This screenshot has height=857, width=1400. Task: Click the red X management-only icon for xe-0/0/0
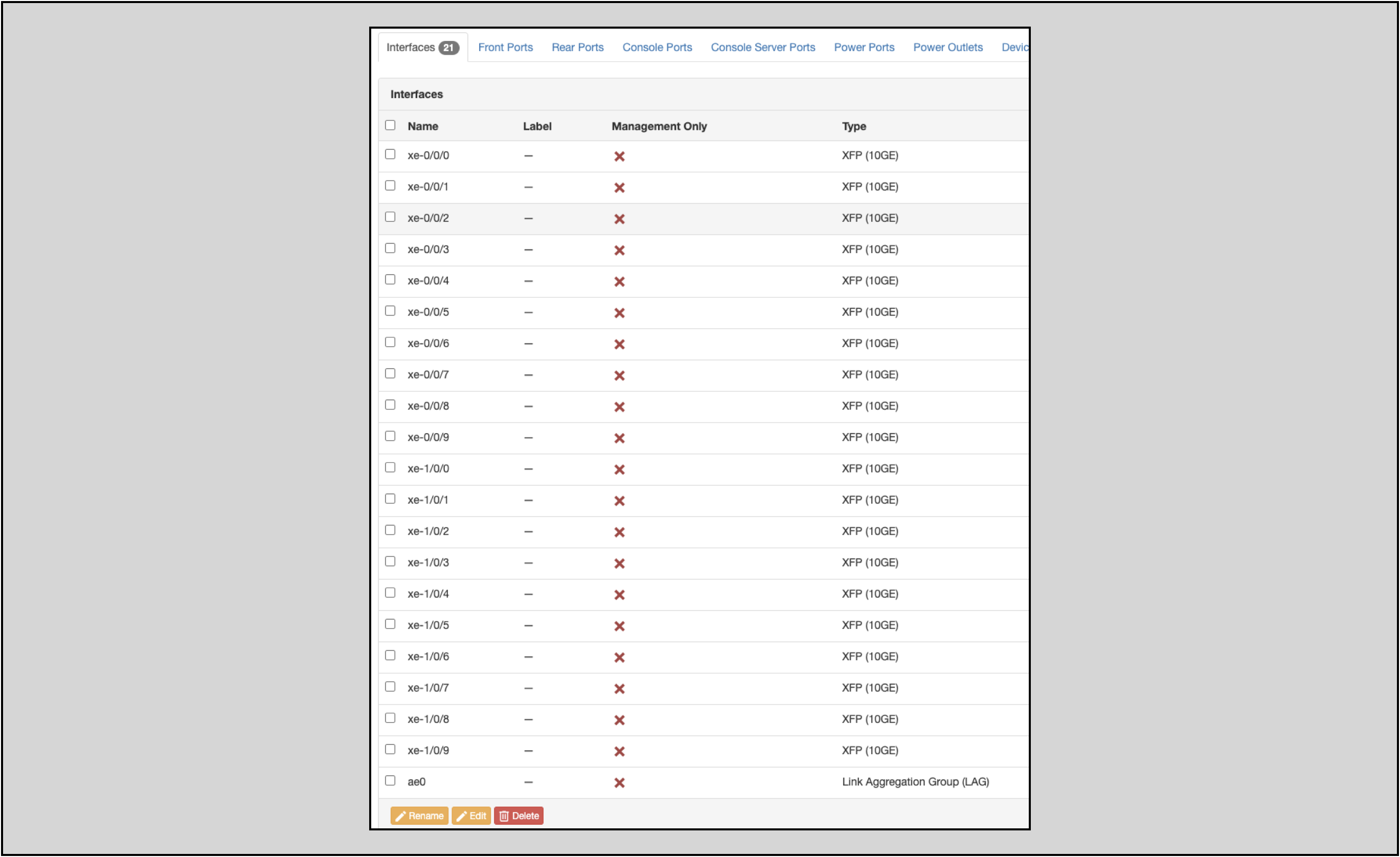pos(619,156)
